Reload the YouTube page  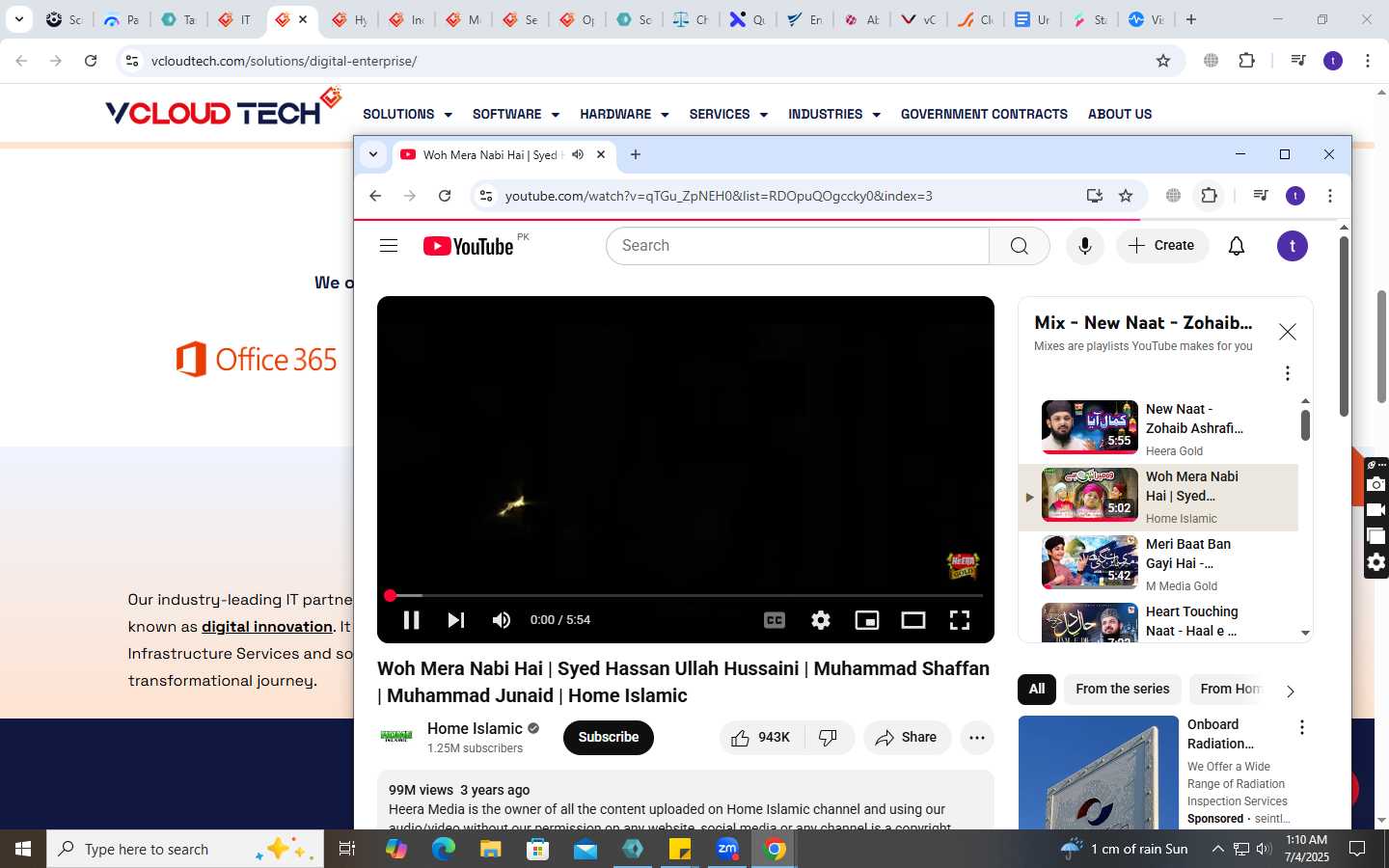point(445,196)
